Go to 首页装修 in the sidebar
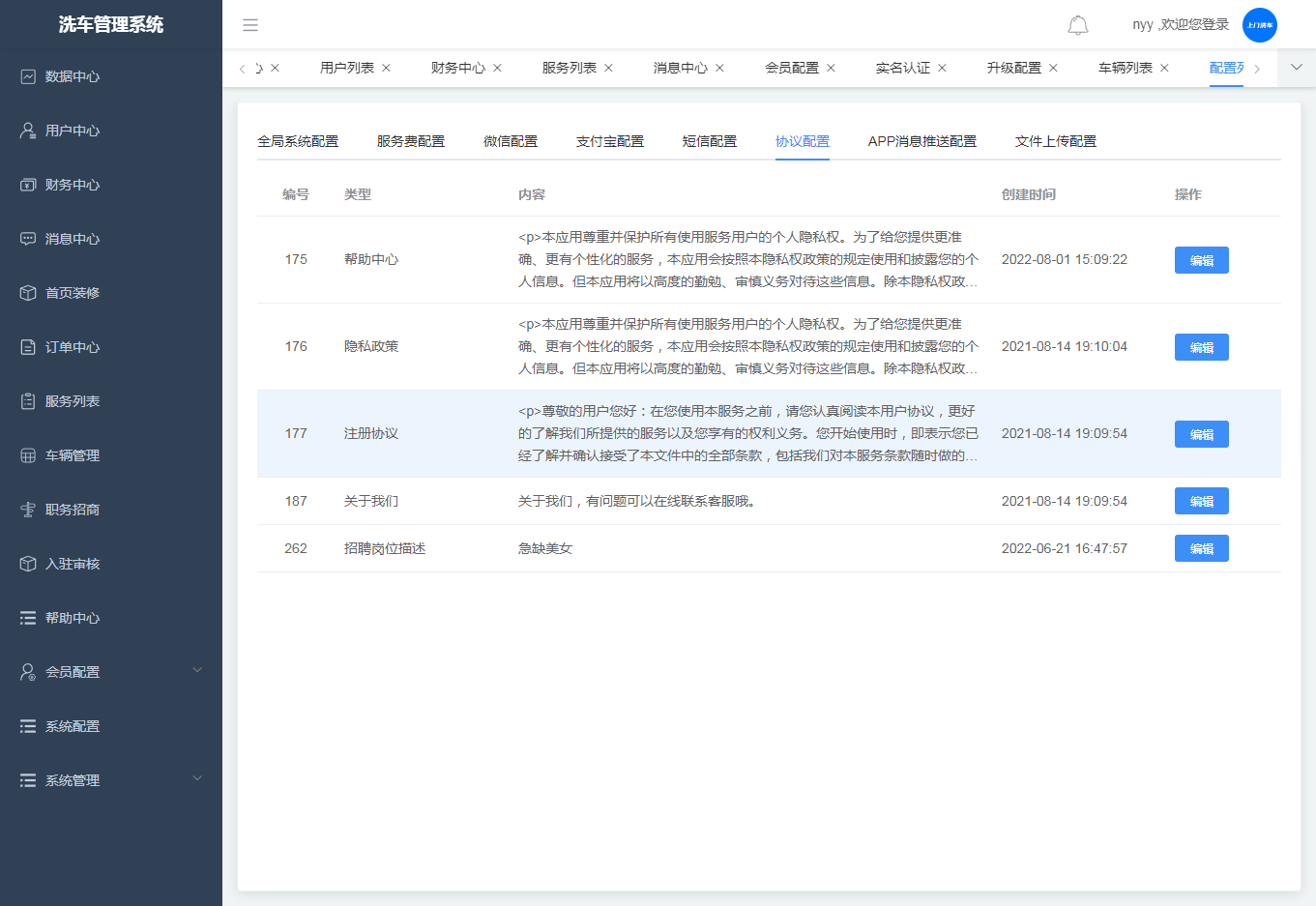The width and height of the screenshot is (1316, 906). 73,293
